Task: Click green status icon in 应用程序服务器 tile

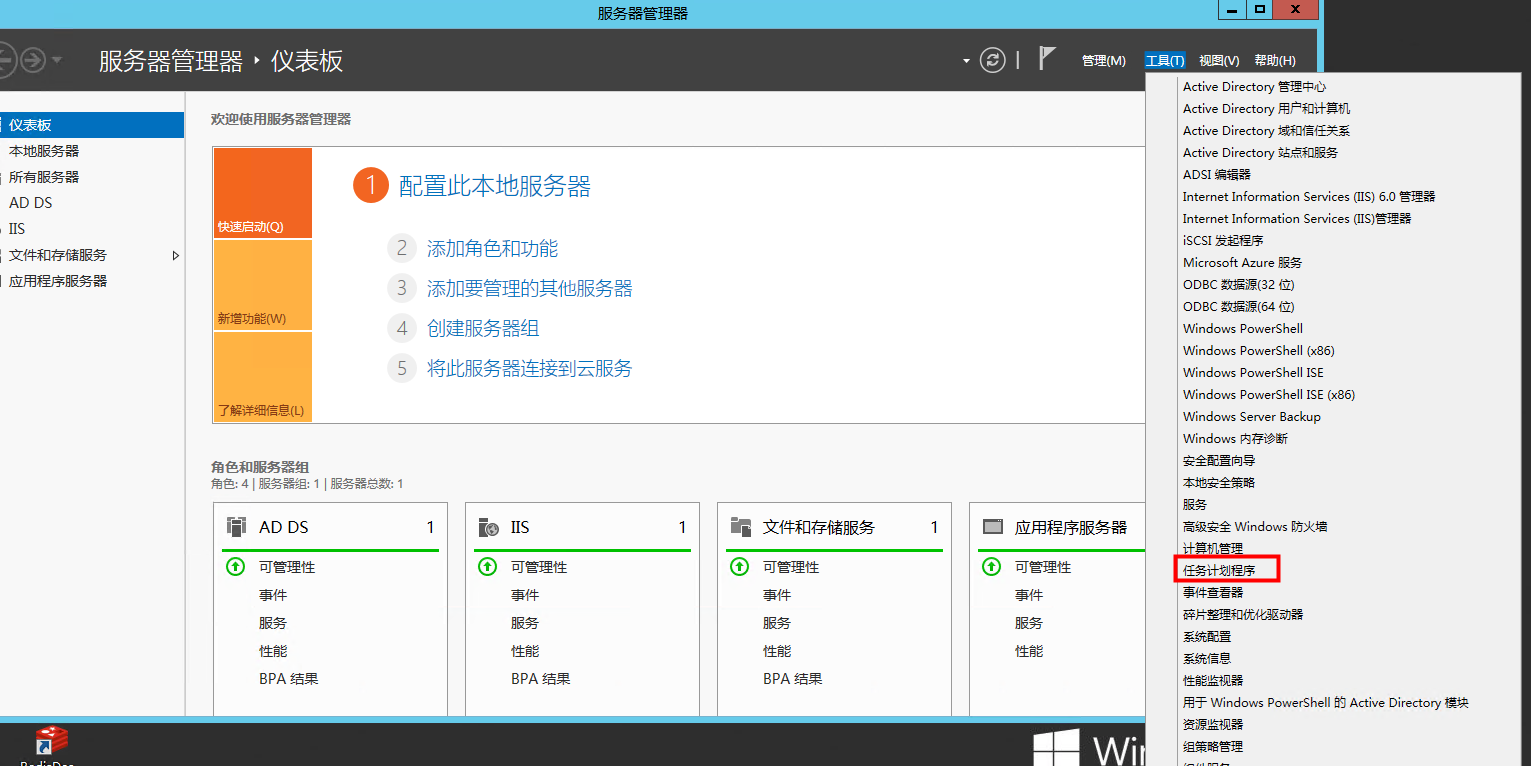Action: pos(992,567)
